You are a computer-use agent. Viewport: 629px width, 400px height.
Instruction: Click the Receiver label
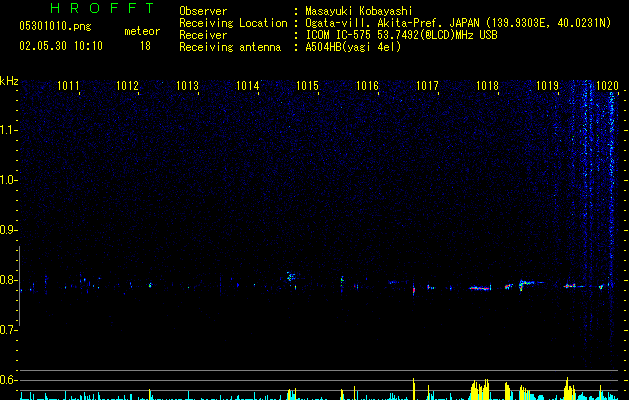pyautogui.click(x=203, y=35)
